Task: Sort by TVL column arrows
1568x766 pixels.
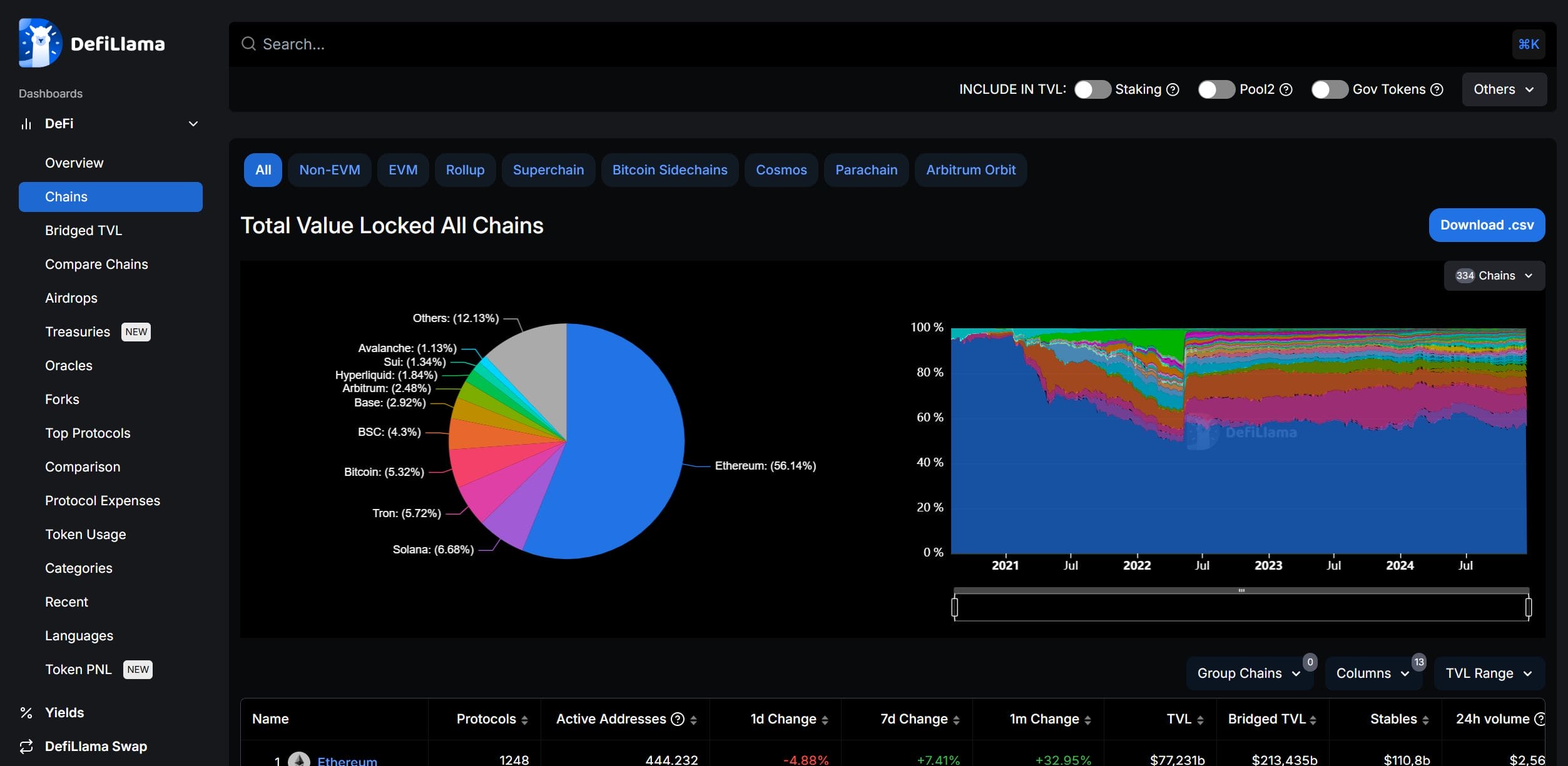Action: (x=1200, y=720)
